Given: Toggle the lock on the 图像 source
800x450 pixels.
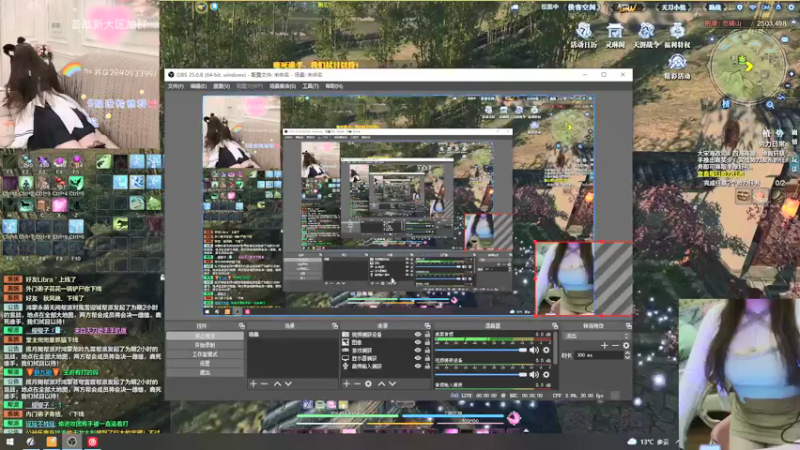Looking at the screenshot, I should [x=427, y=342].
